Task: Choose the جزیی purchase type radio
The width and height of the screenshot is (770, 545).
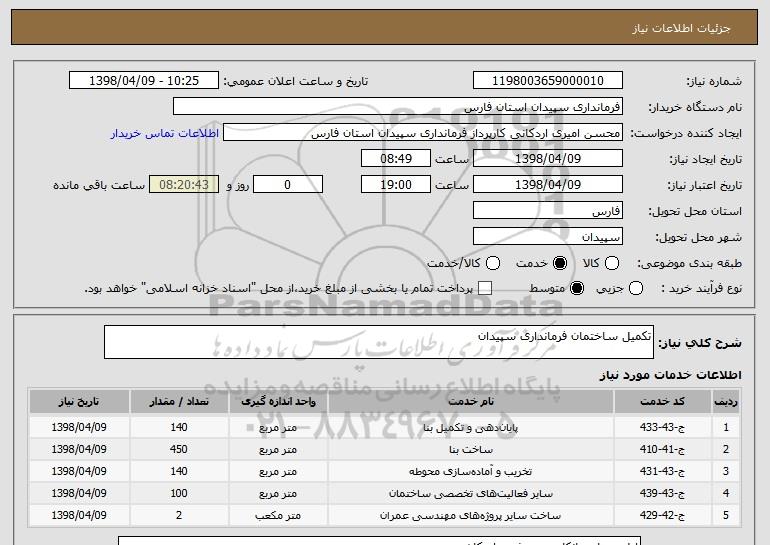Action: (x=635, y=288)
